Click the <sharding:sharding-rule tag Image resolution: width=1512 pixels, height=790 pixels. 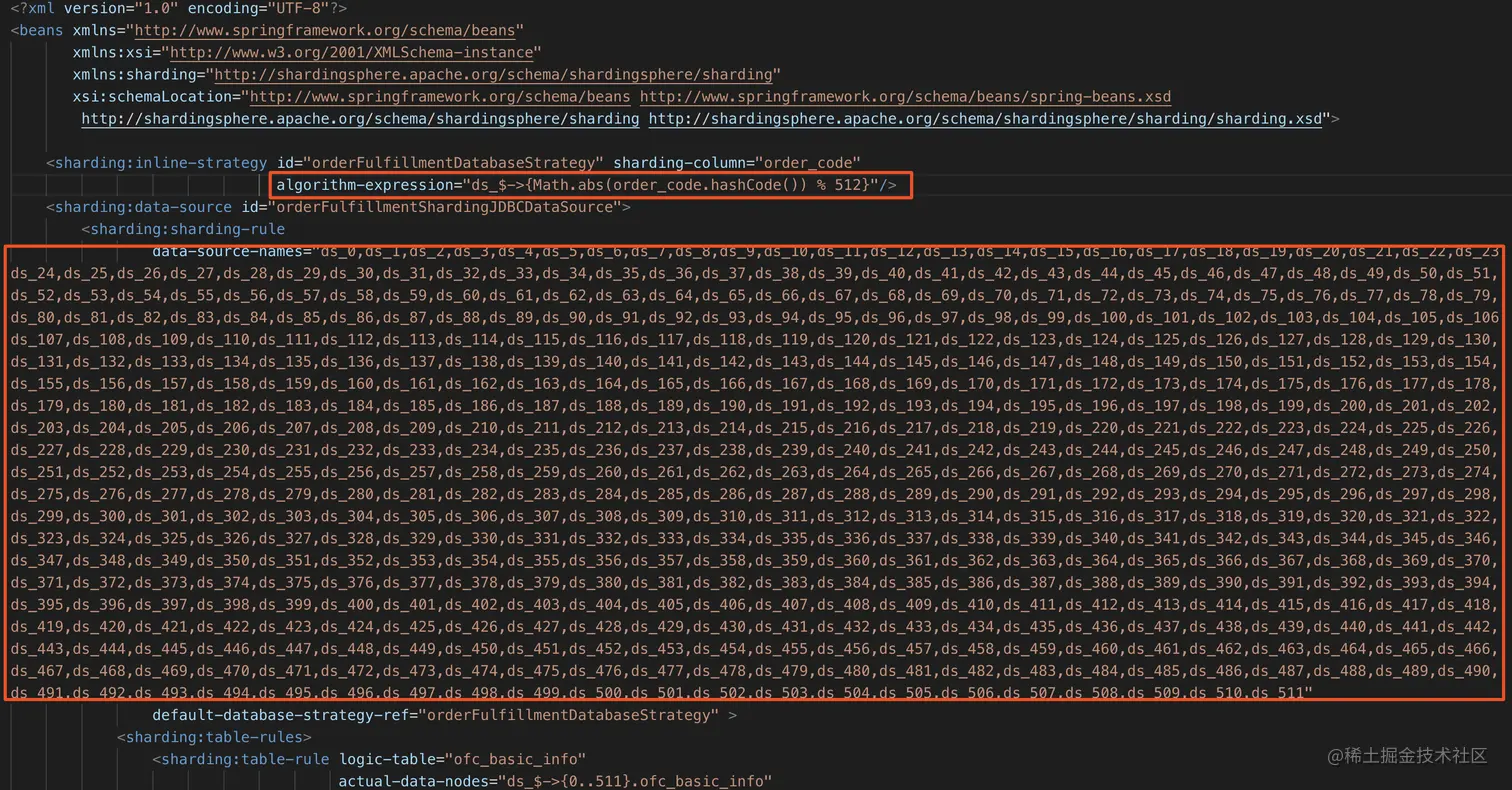point(183,229)
